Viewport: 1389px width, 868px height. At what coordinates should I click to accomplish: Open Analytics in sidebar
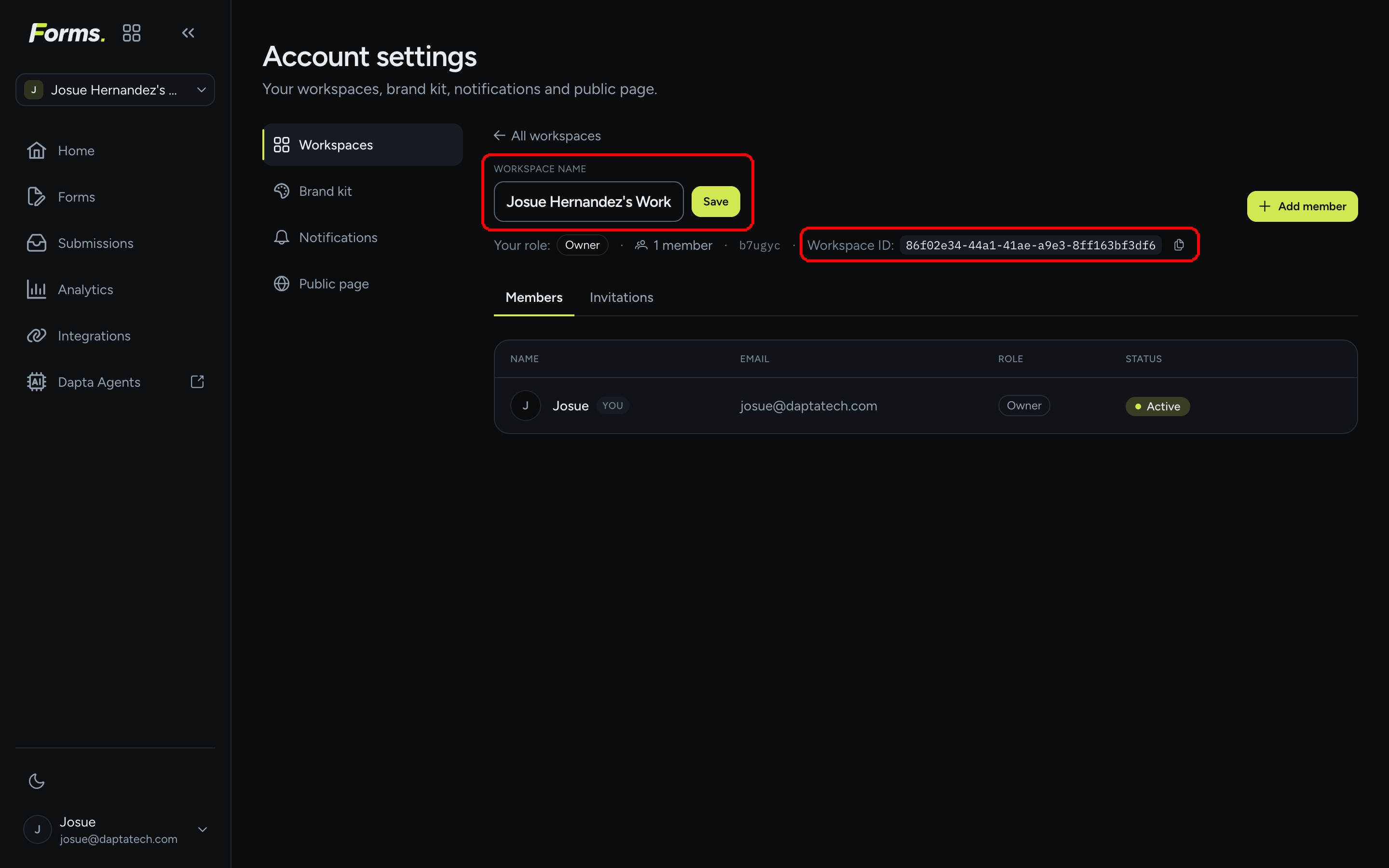coord(115,289)
